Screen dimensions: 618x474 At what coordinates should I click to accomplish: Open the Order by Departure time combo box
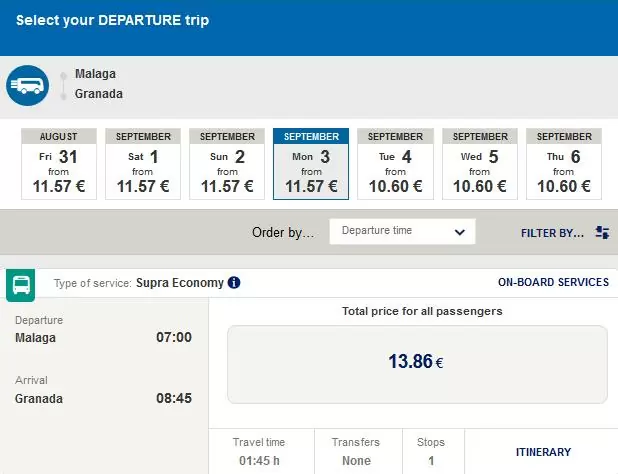tap(402, 232)
